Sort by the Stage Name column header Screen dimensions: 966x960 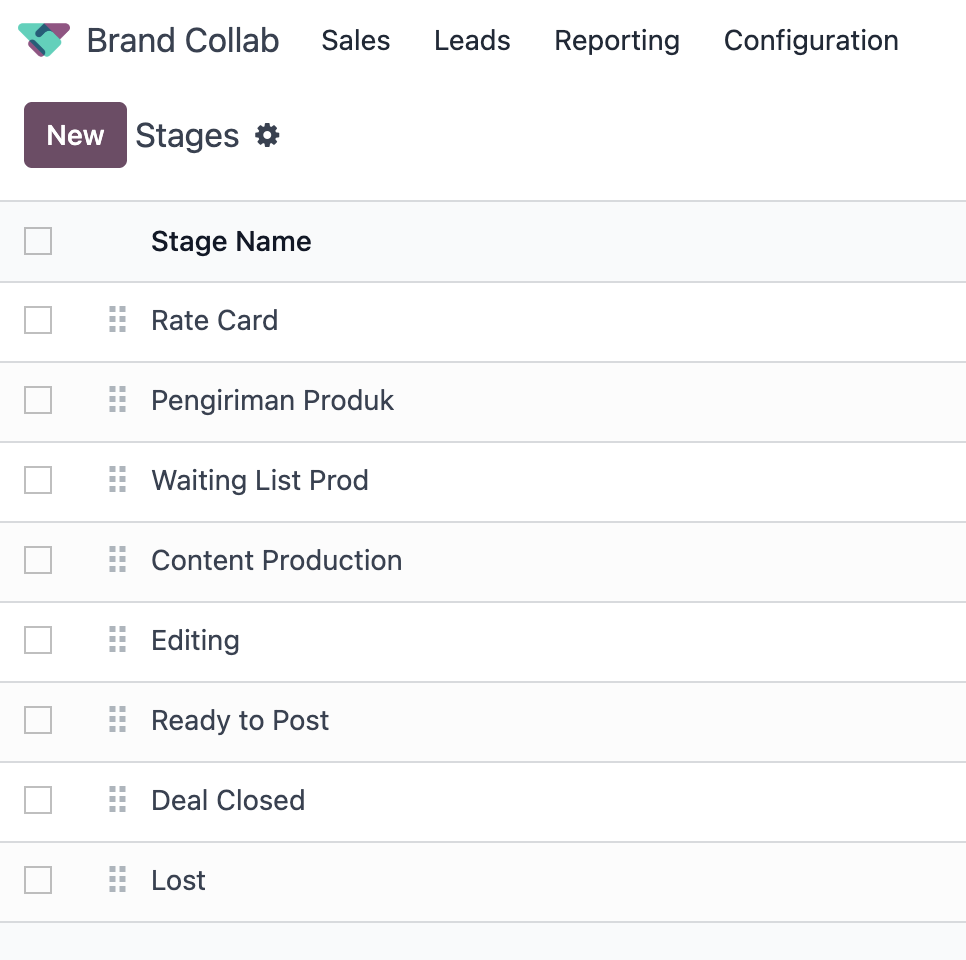231,241
